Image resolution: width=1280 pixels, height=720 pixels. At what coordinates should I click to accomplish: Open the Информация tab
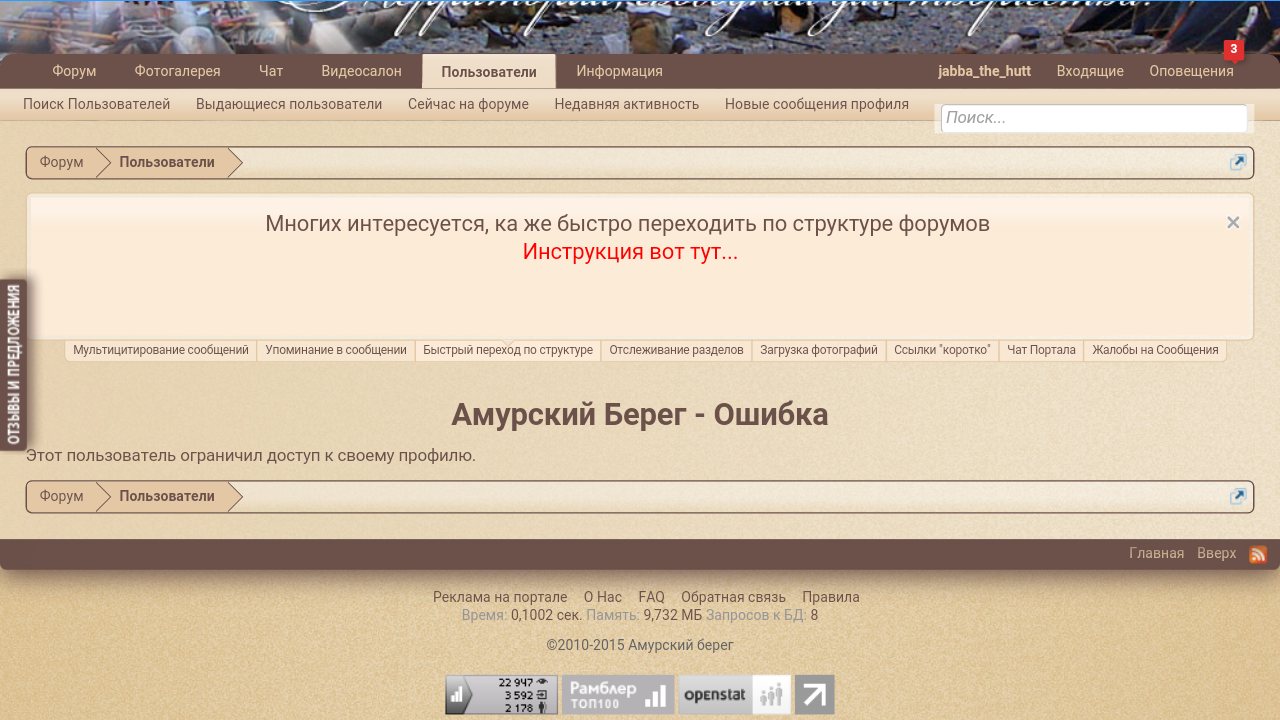[x=620, y=71]
